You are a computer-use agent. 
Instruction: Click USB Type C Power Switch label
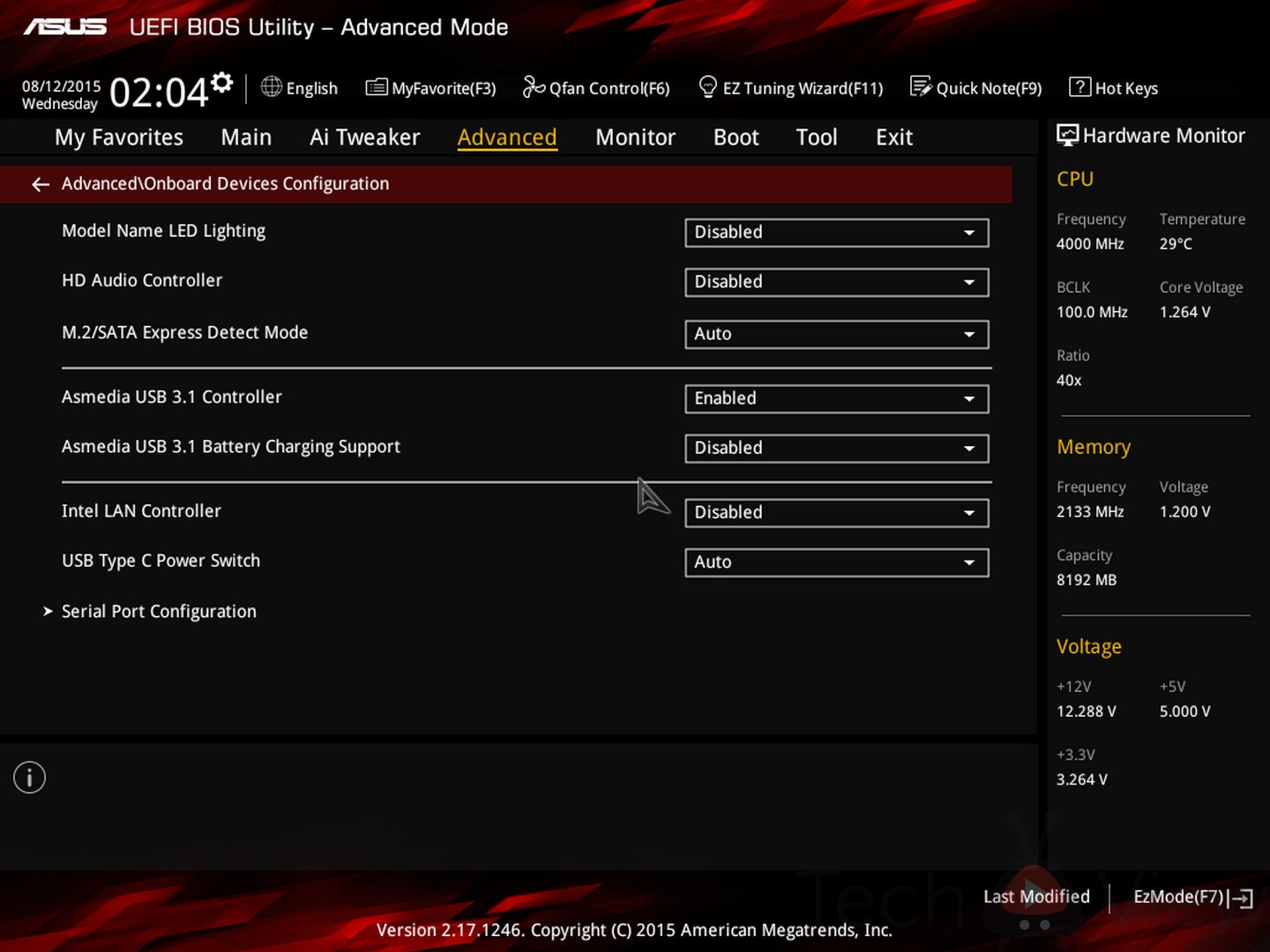pyautogui.click(x=161, y=562)
